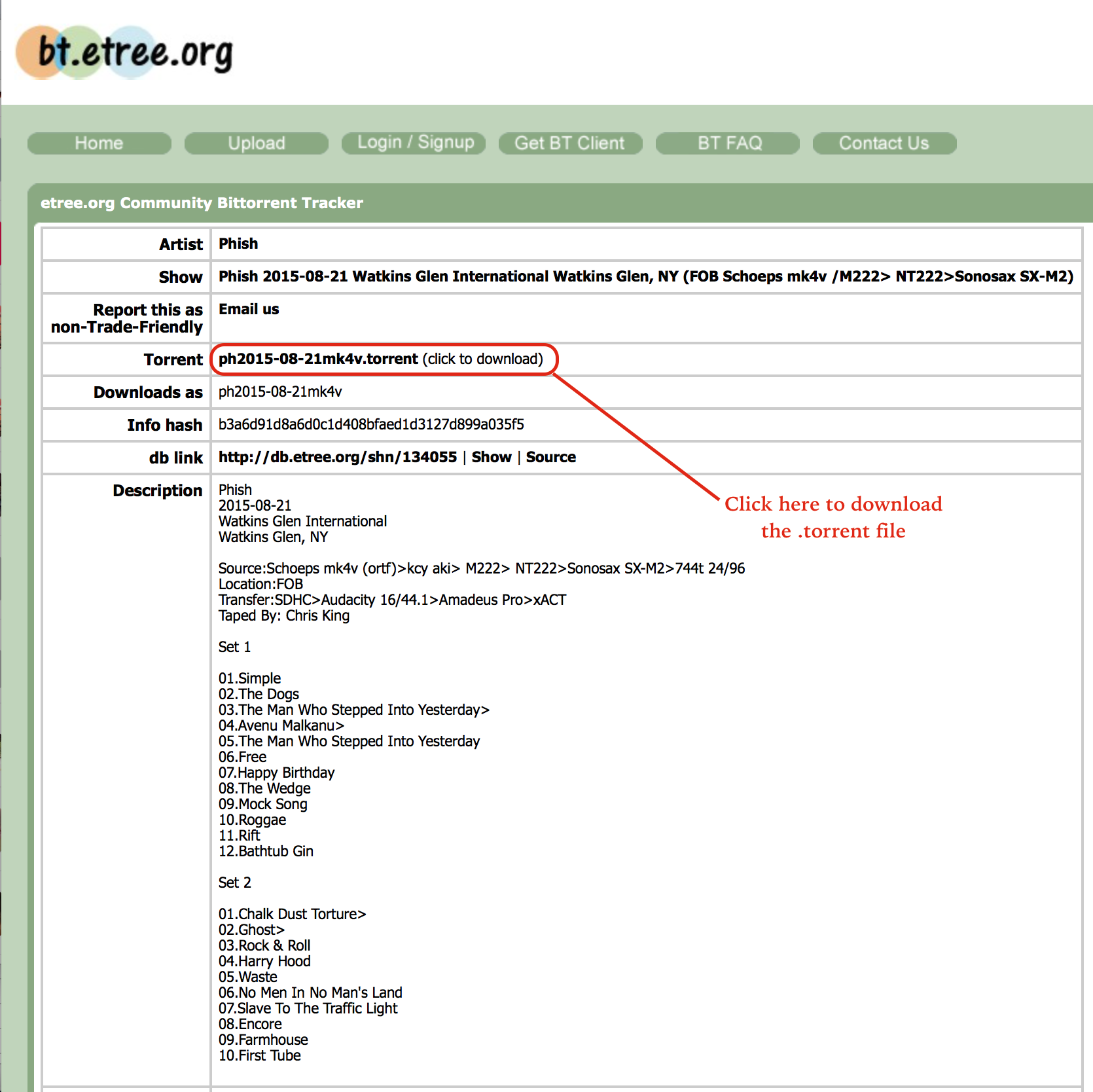Download the ph2015-08-21mk4v.torrent file

coord(318,359)
